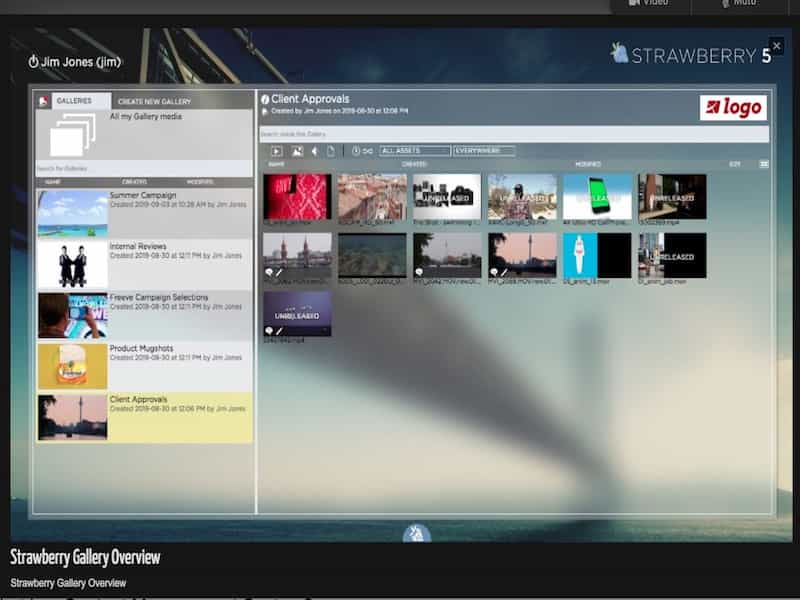Switch to list view icon
The width and height of the screenshot is (800, 600).
pyautogui.click(x=764, y=164)
